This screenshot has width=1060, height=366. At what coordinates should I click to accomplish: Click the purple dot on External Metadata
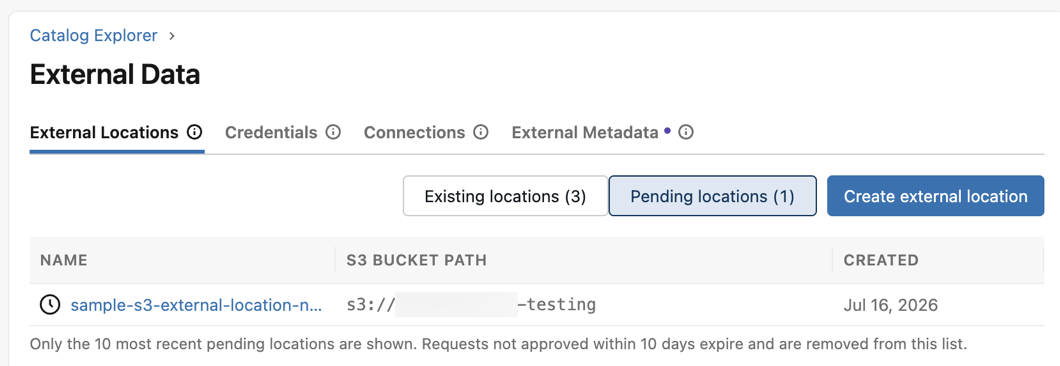tap(668, 131)
